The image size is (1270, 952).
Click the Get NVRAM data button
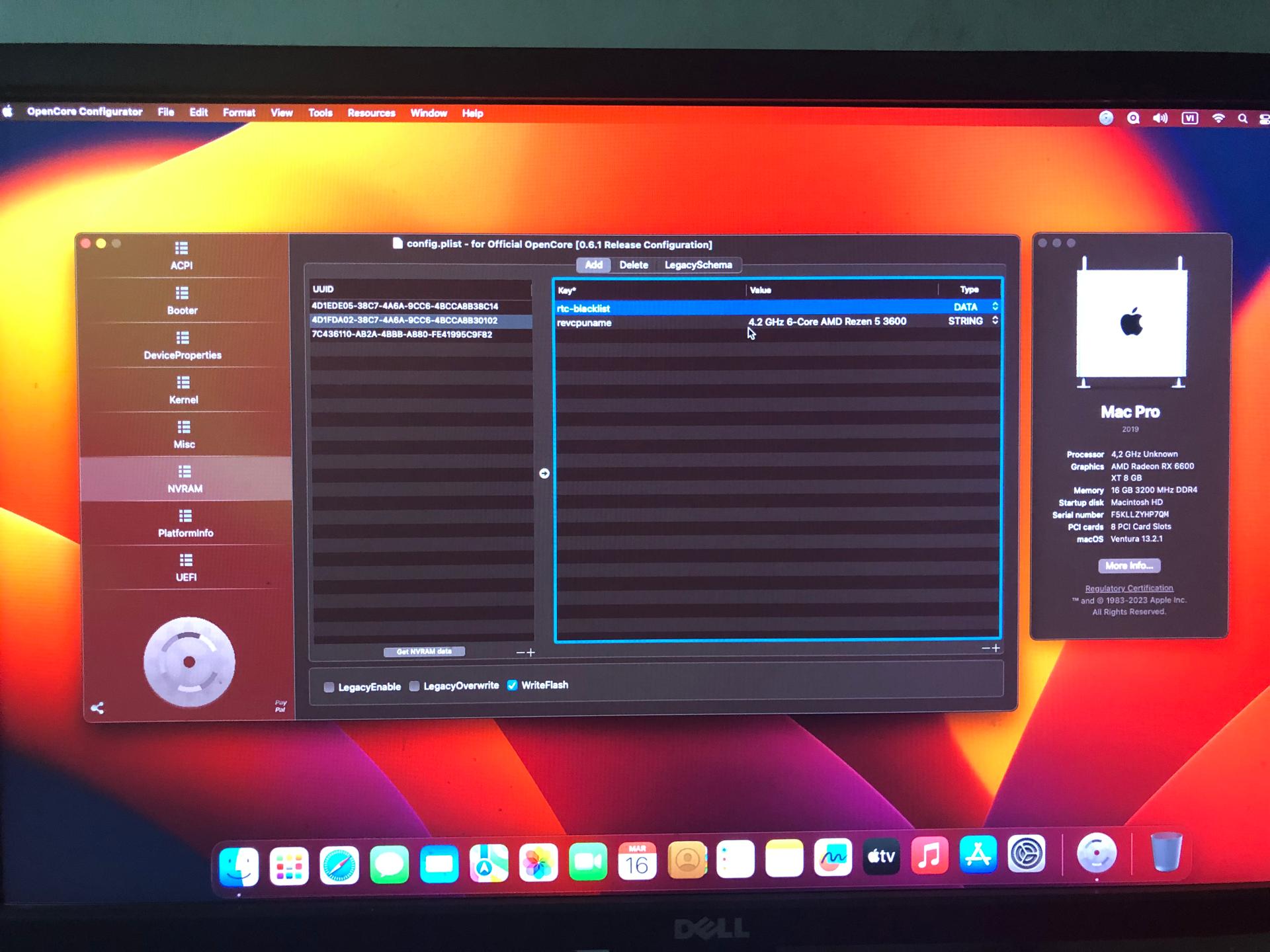point(424,652)
